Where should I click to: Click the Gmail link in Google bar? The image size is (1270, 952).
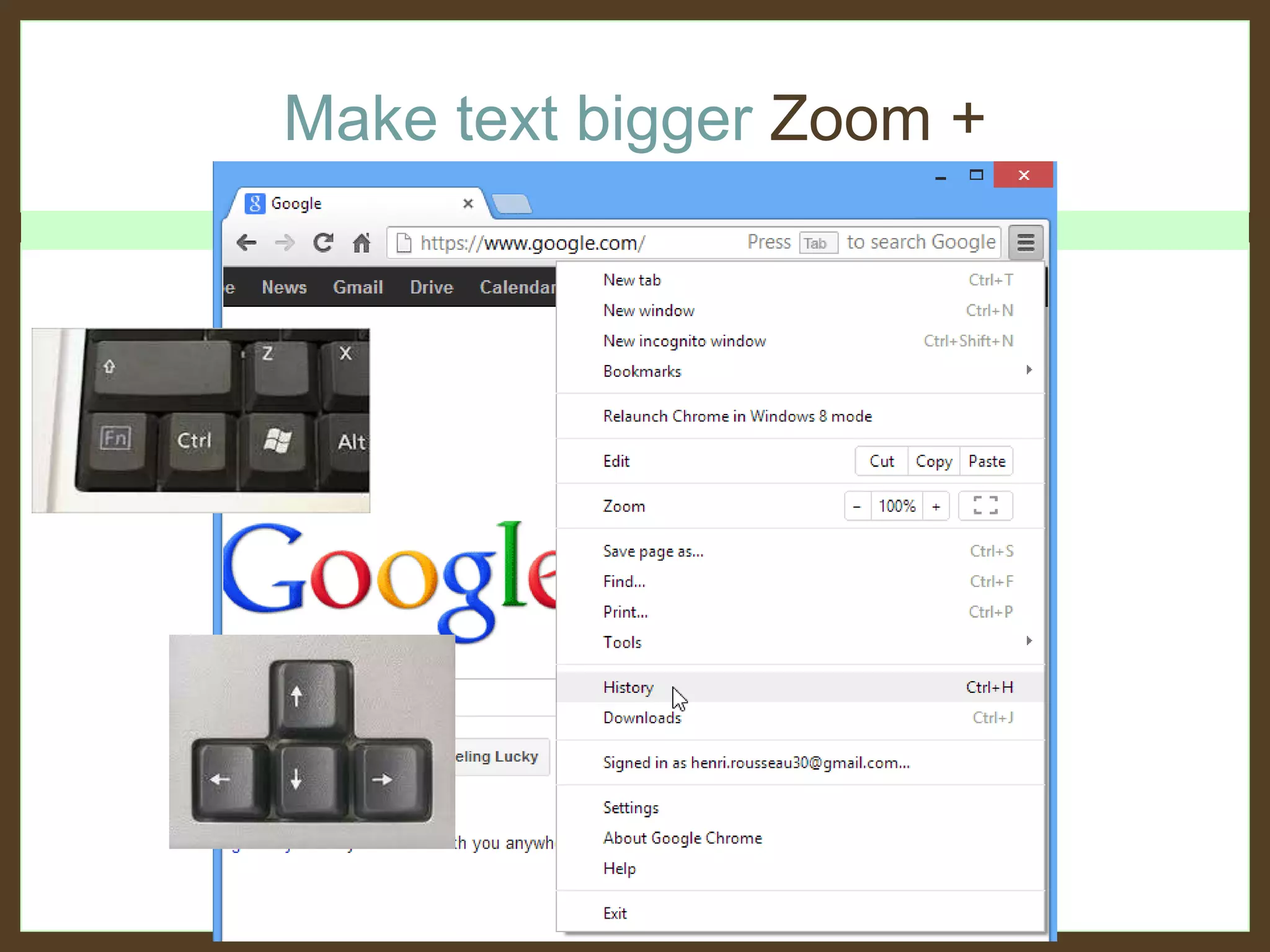358,287
